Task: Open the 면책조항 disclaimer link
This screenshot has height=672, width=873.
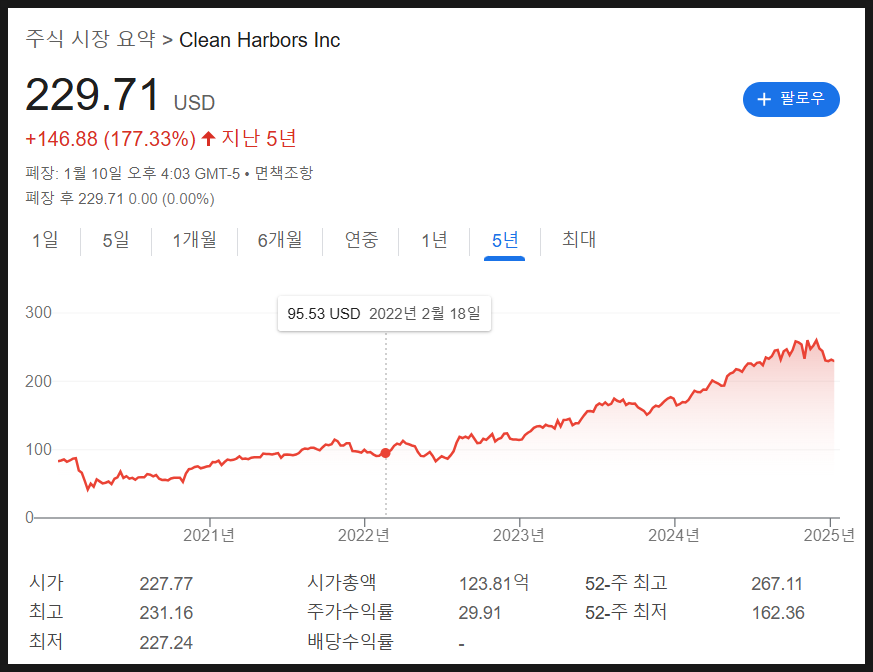Action: click(284, 173)
